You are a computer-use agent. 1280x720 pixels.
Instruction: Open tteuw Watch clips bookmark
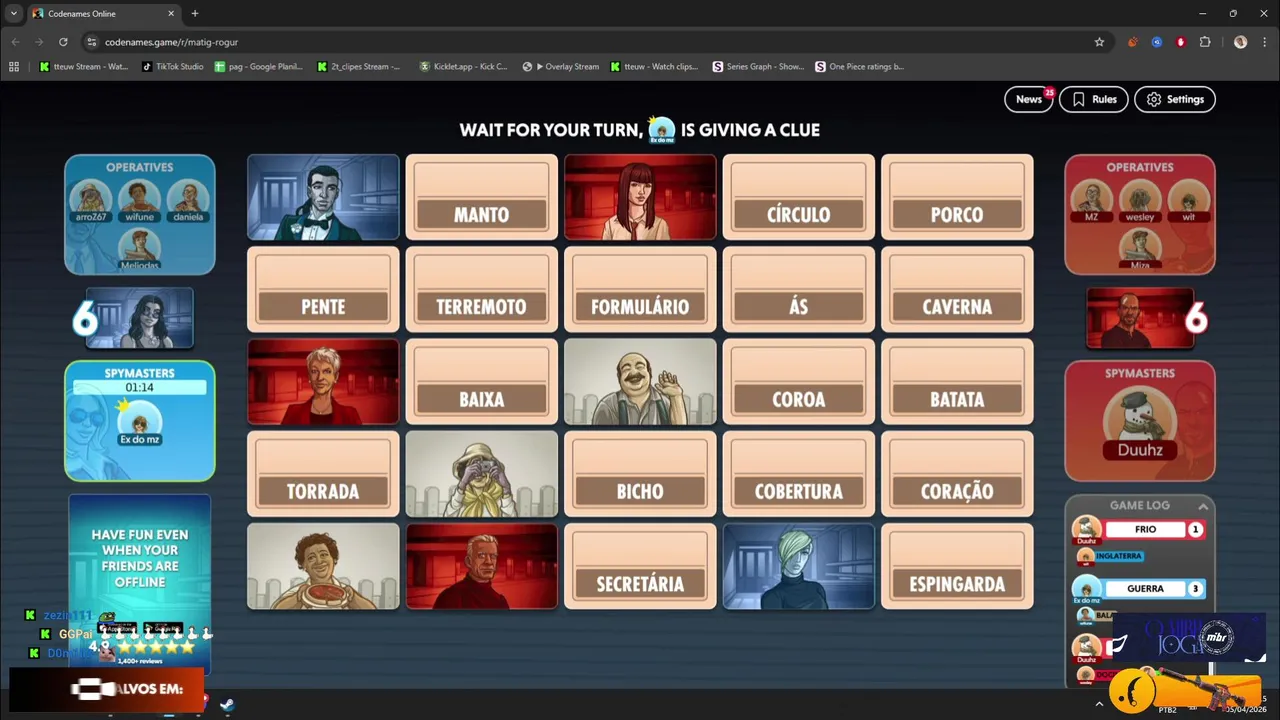tap(655, 67)
